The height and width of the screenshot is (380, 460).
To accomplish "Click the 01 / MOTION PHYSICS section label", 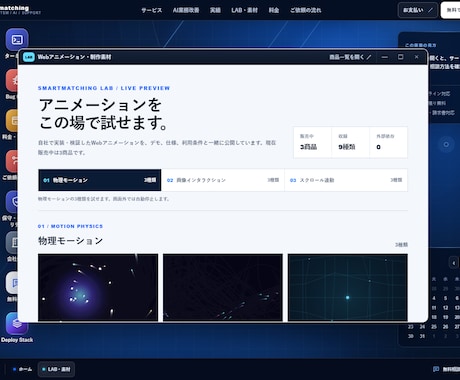I will click(70, 226).
